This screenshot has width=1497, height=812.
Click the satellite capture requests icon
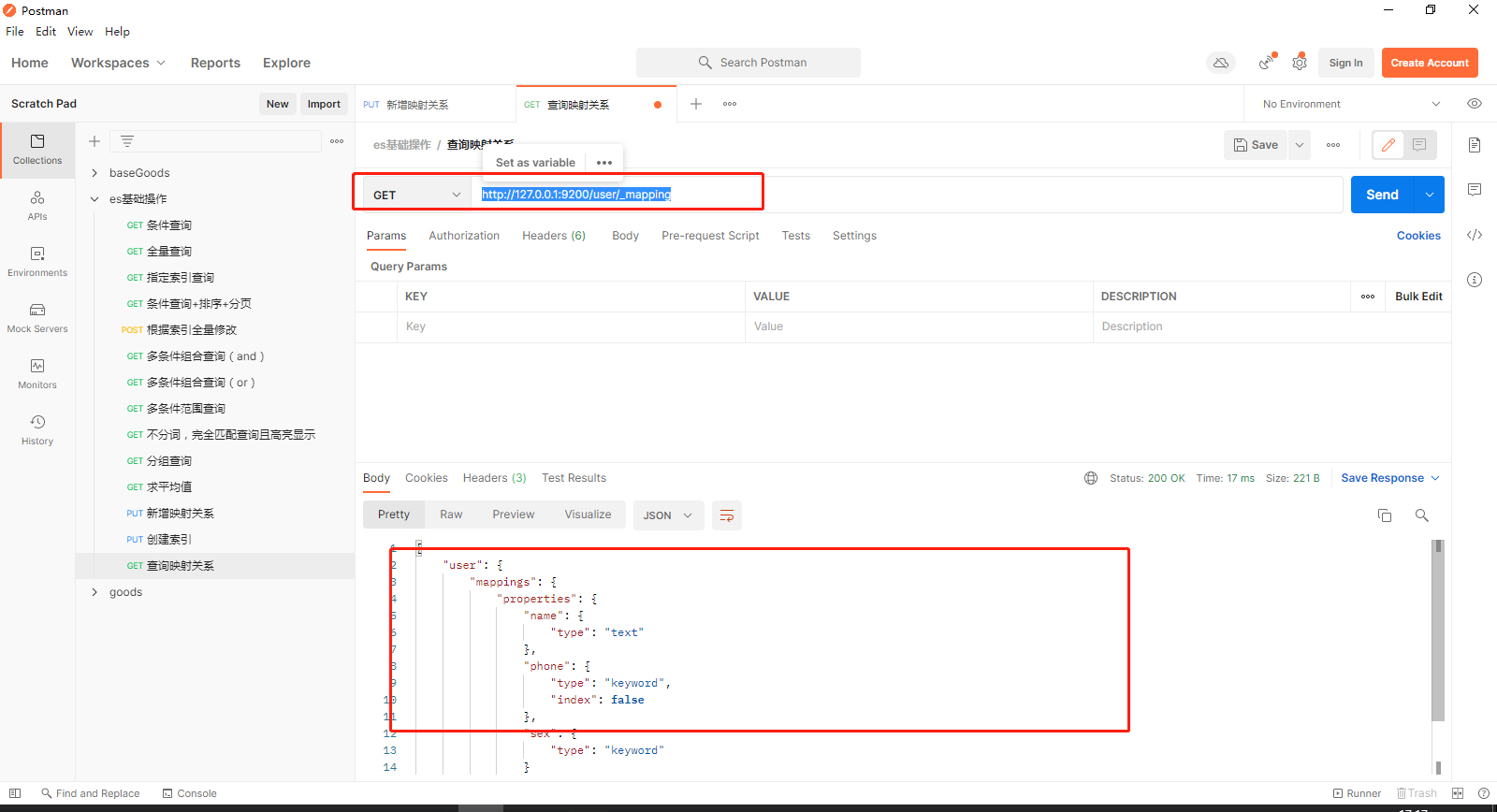tap(1266, 63)
